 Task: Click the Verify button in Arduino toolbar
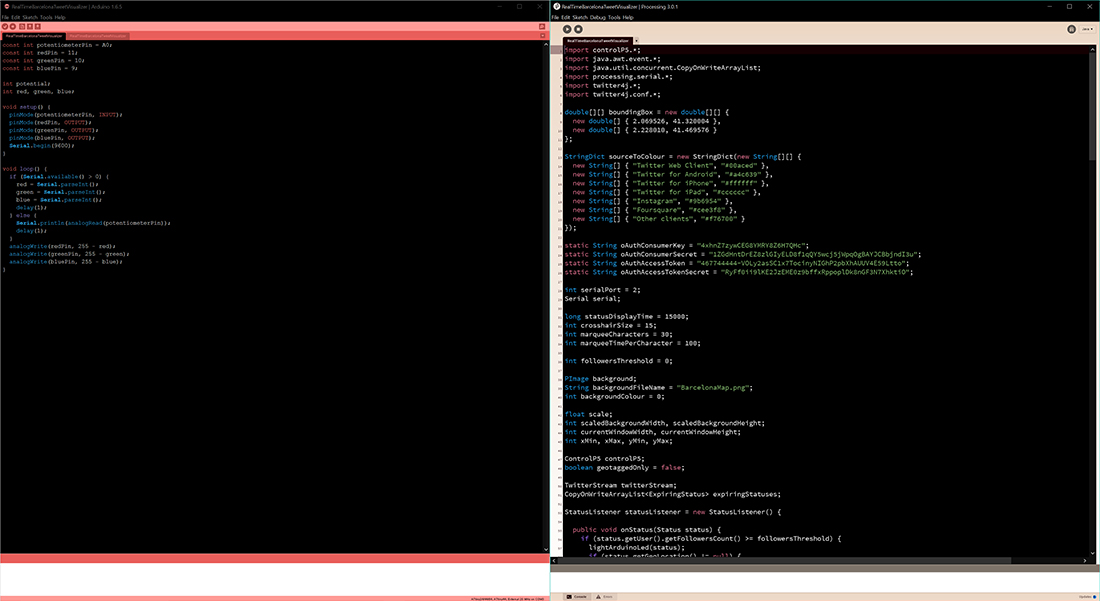pyautogui.click(x=5, y=27)
